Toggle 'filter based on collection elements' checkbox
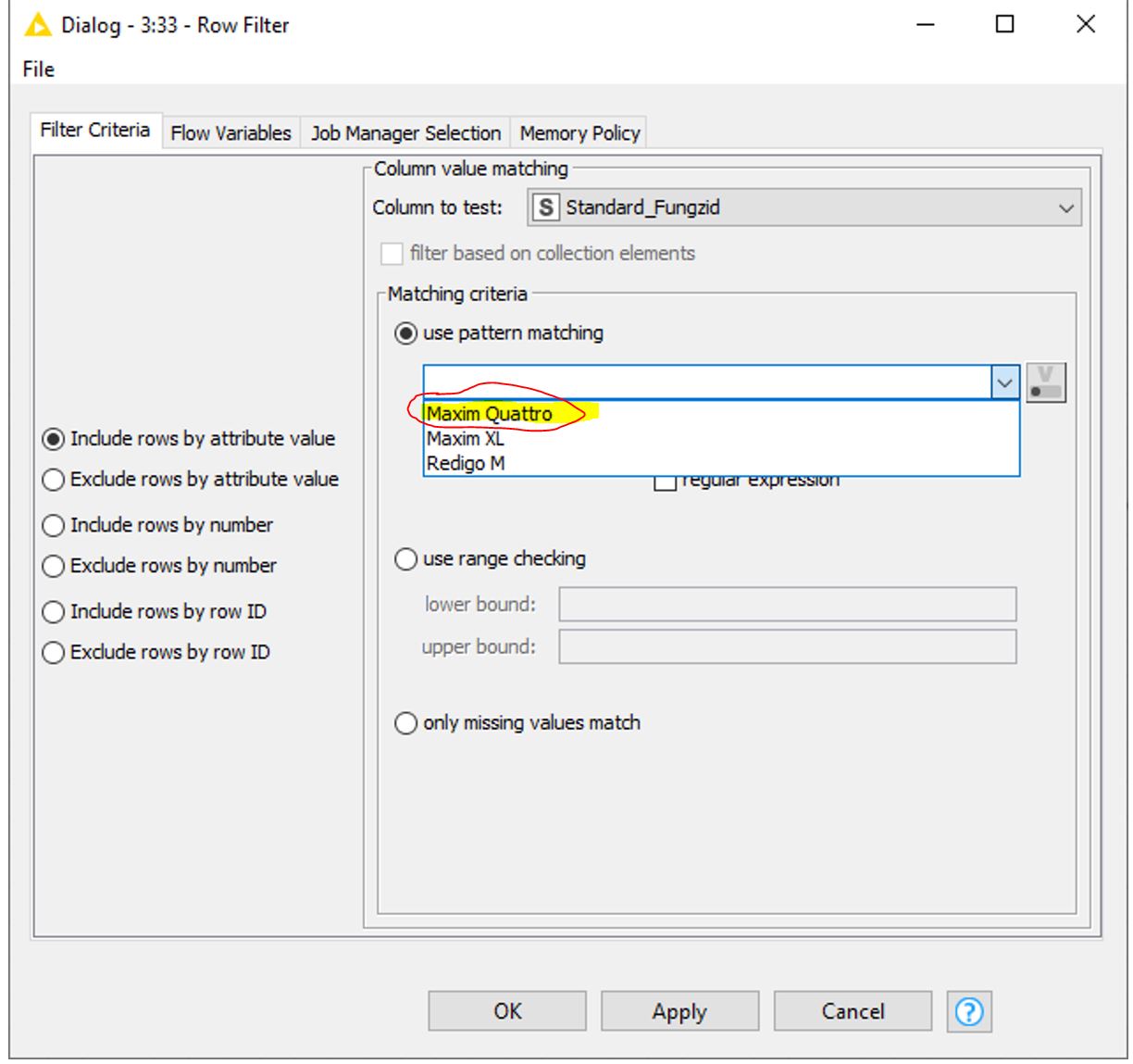Screen dimensions: 1133x1064 pyautogui.click(x=392, y=254)
